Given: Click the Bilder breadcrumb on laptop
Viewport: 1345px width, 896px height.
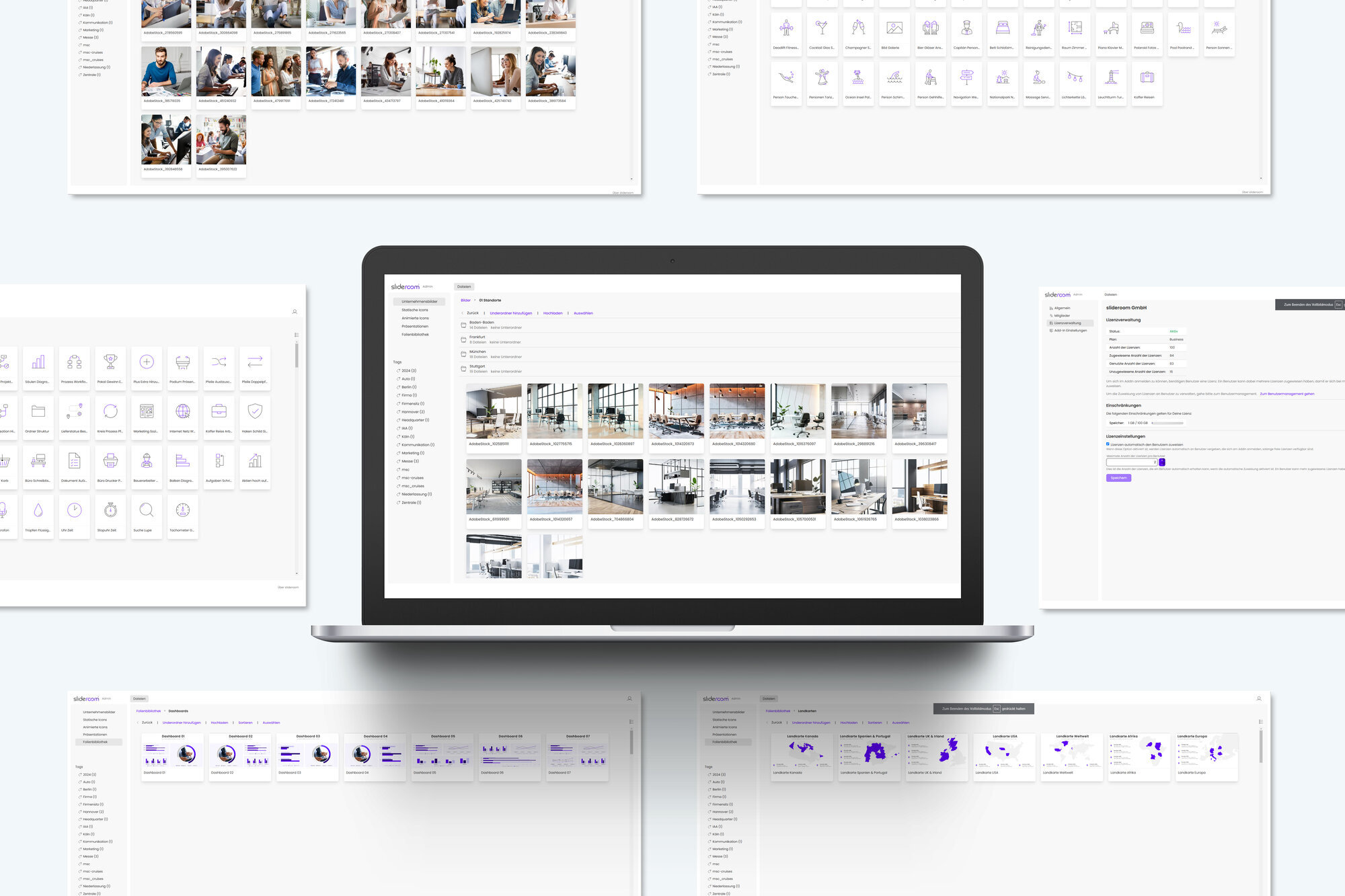Looking at the screenshot, I should click(465, 300).
